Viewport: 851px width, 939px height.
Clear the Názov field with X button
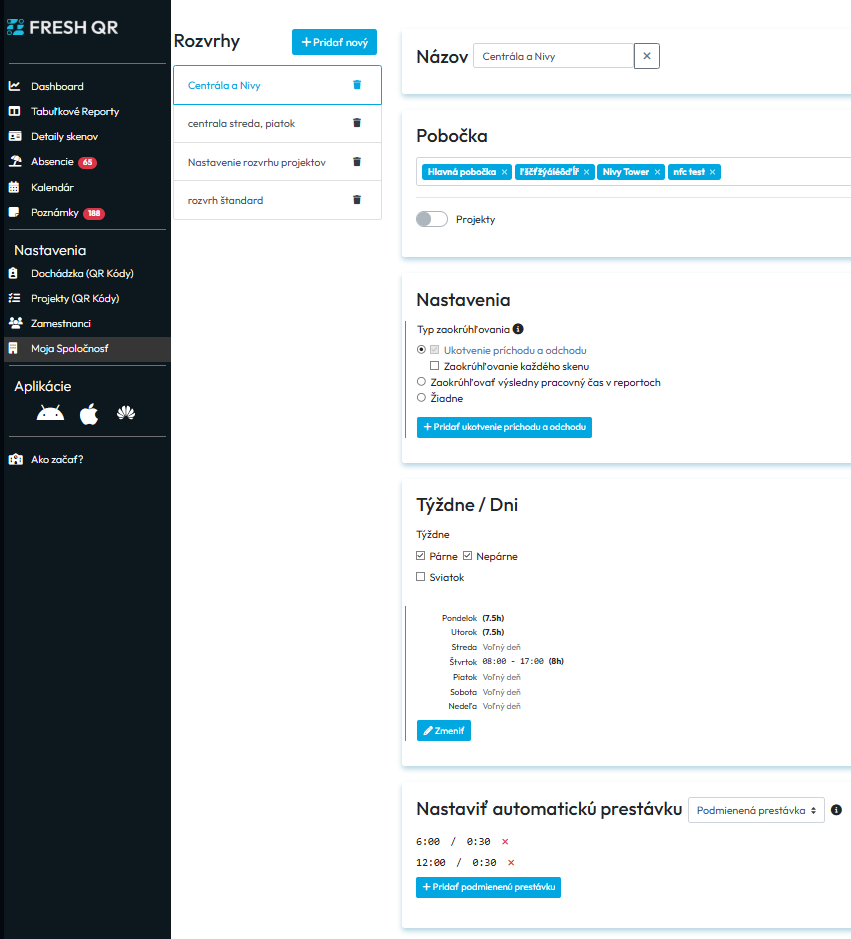pyautogui.click(x=647, y=57)
